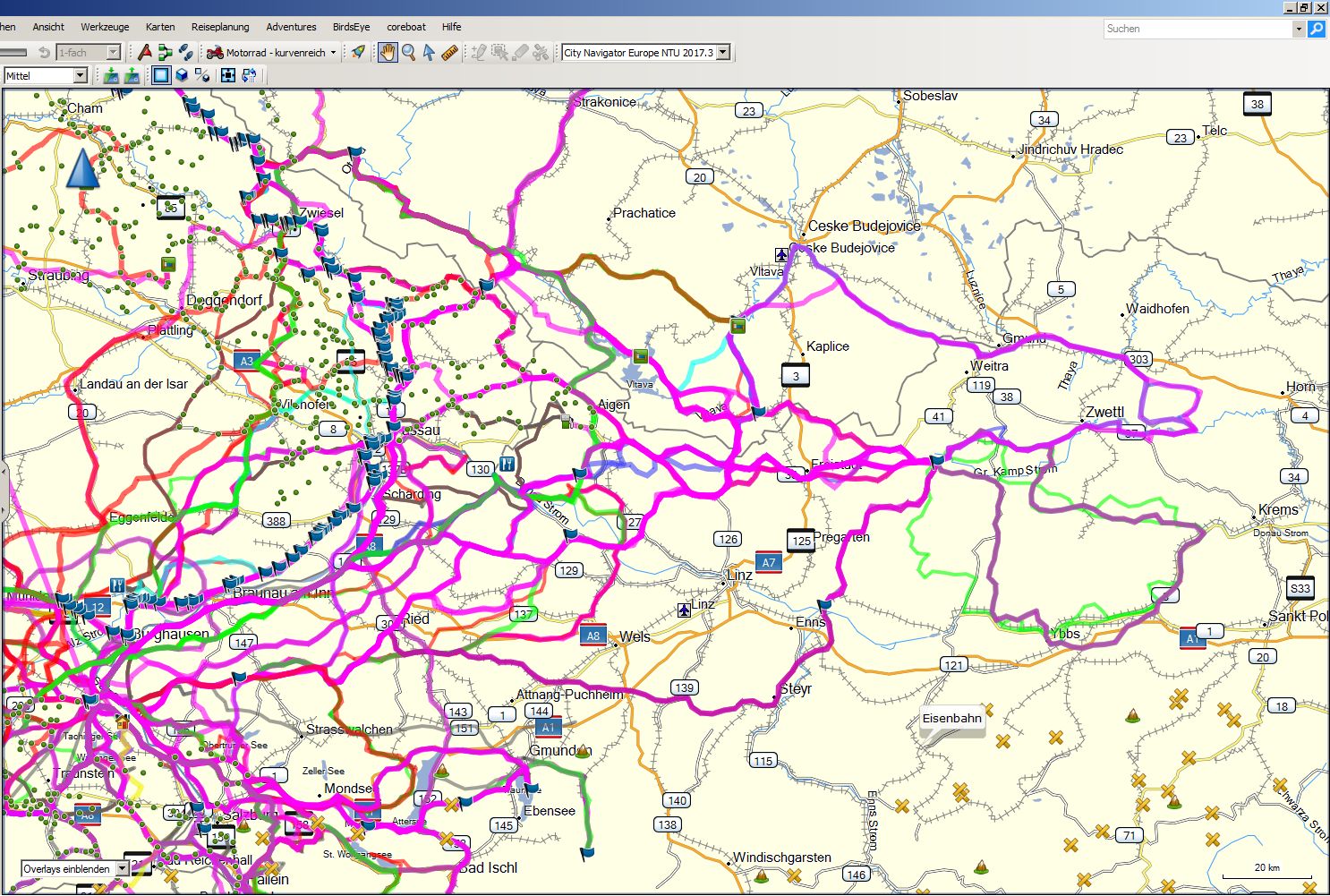
Task: Click into the Suchen search field
Action: (1198, 29)
